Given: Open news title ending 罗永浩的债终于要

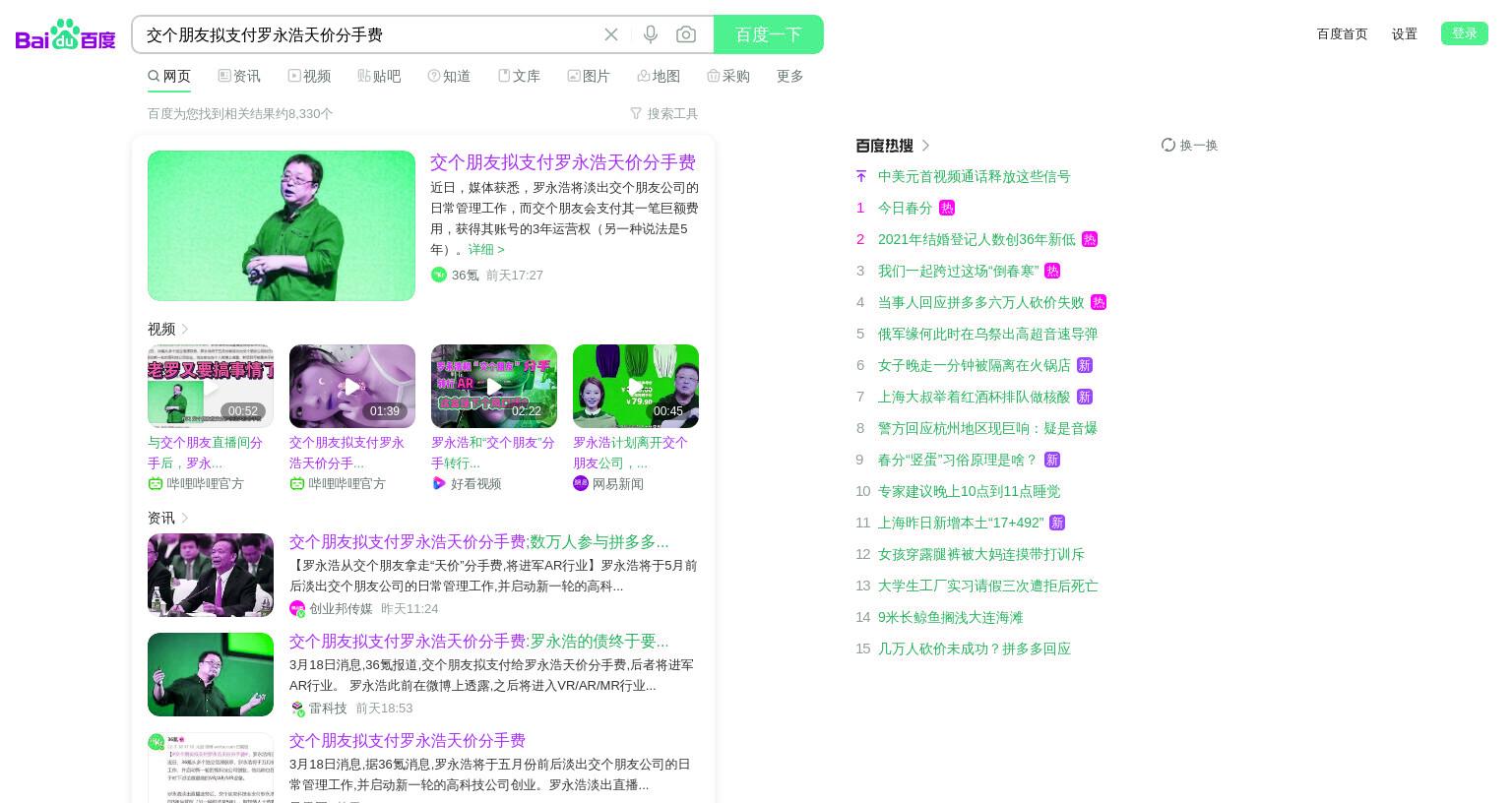Looking at the screenshot, I should pos(479,642).
